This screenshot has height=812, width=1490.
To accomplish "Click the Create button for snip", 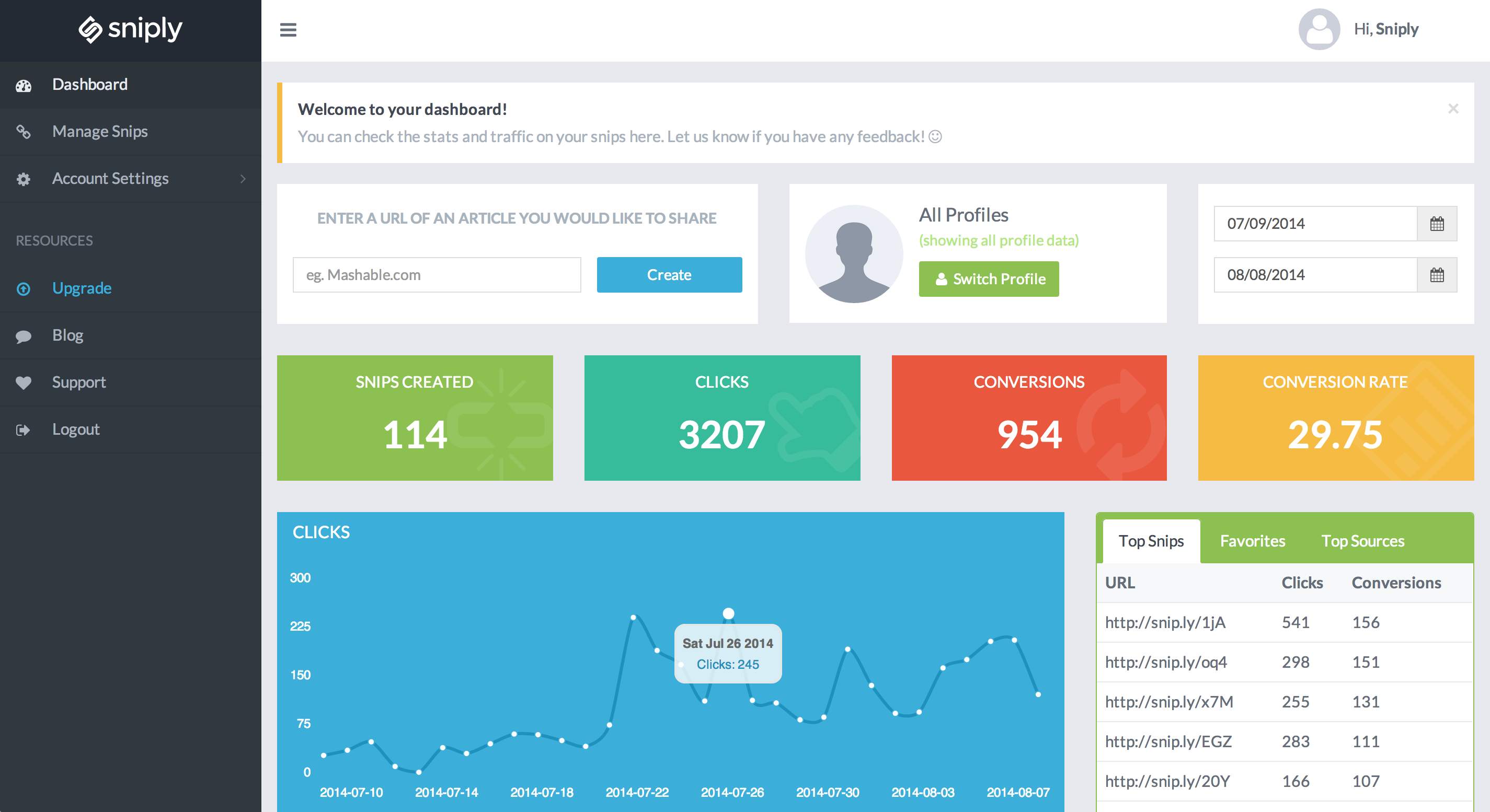I will coord(670,273).
